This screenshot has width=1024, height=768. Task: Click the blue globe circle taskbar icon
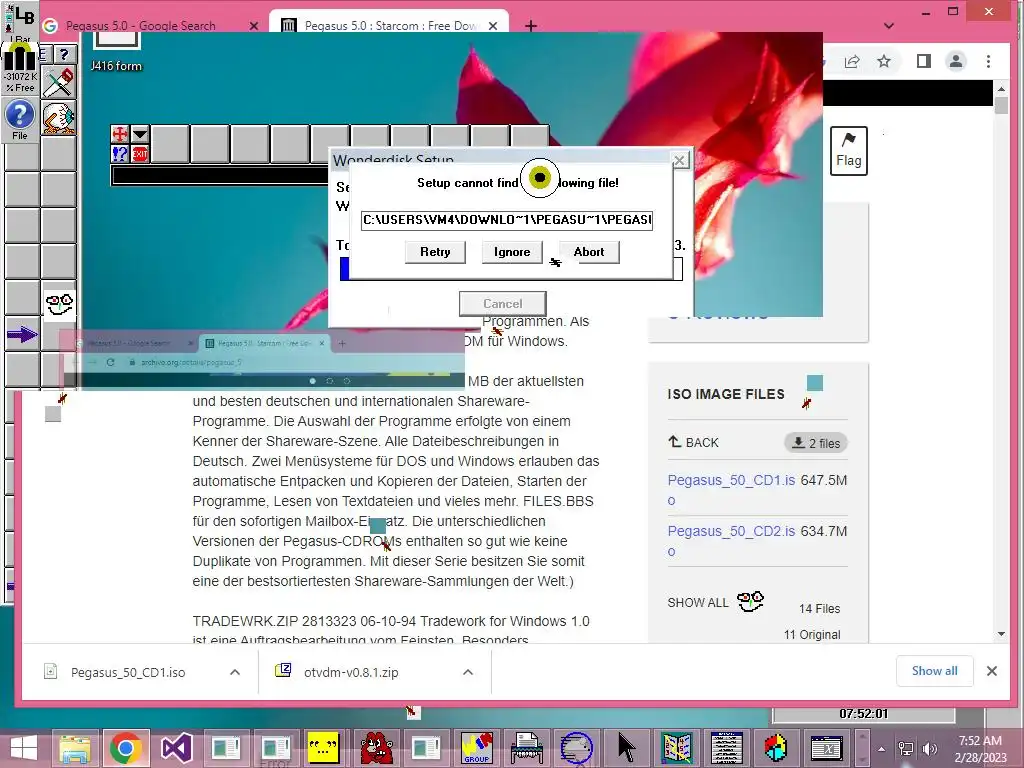click(577, 748)
